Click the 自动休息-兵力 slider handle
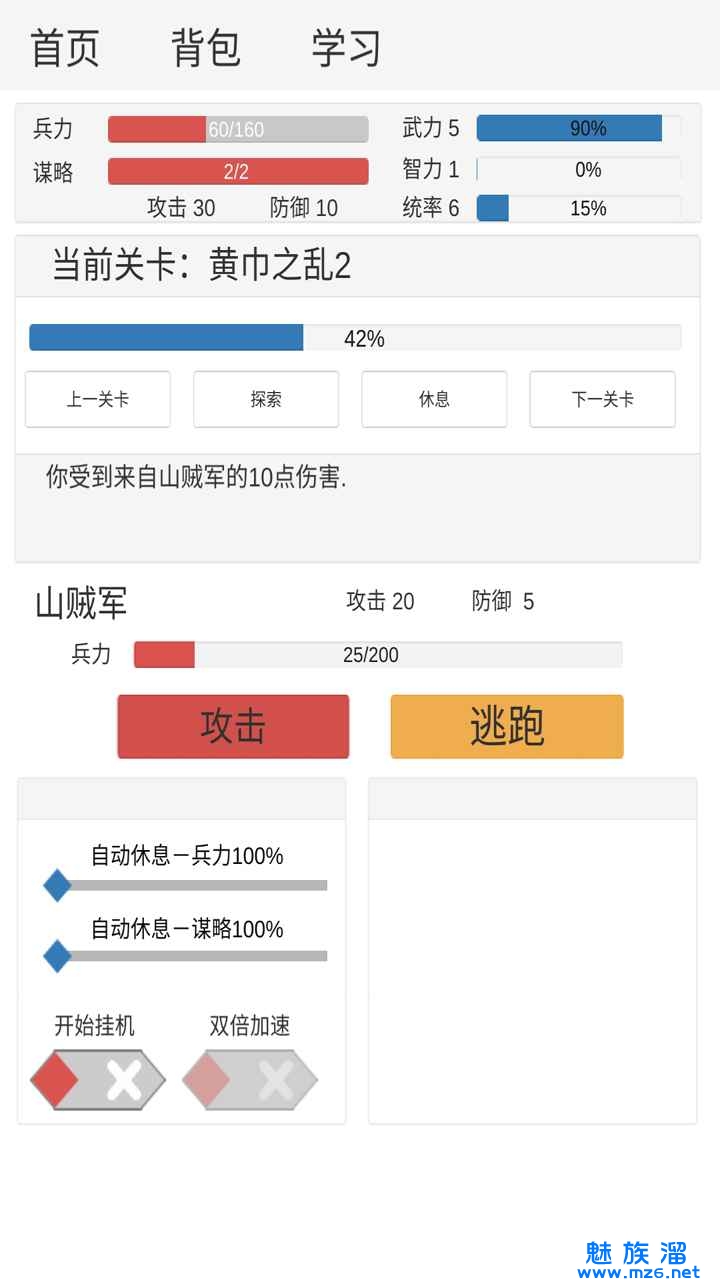This screenshot has height=1280, width=720. coord(58,885)
